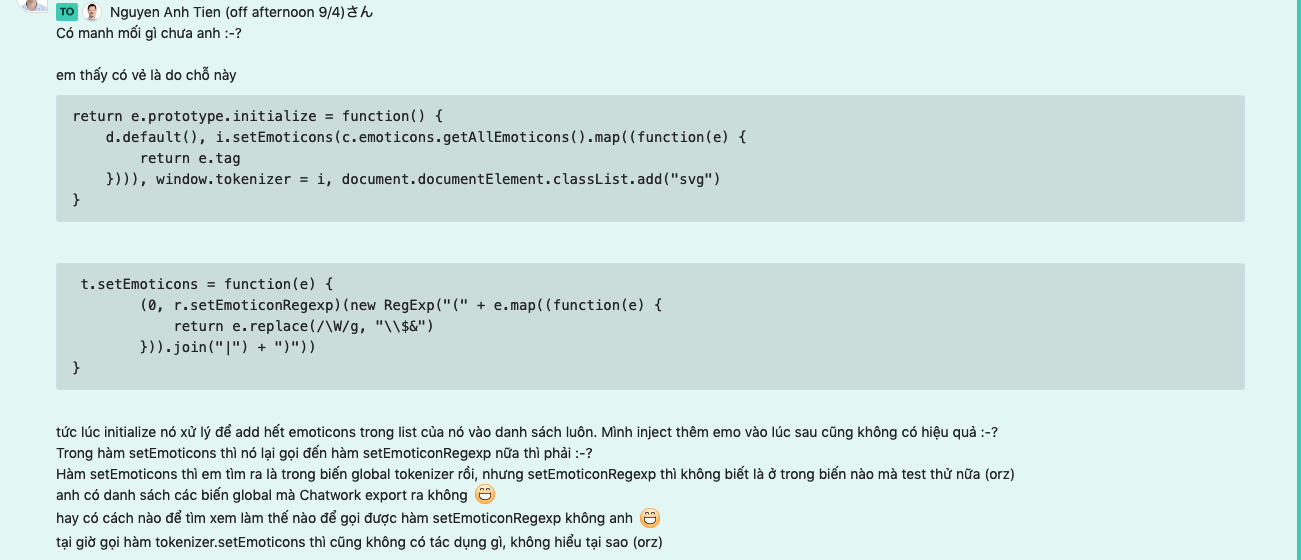Screen dimensions: 1301x560
Task: Click the sender's avatar at top-left corner
Action: [34, 5]
